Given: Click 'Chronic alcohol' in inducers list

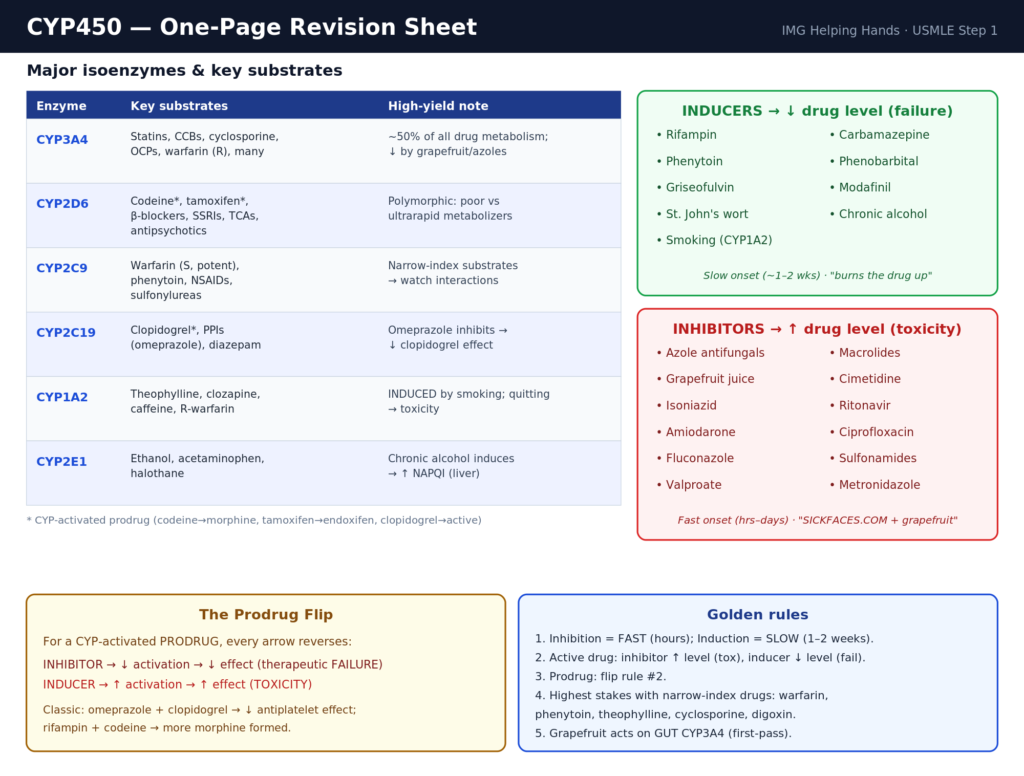Looking at the screenshot, I should click(878, 214).
